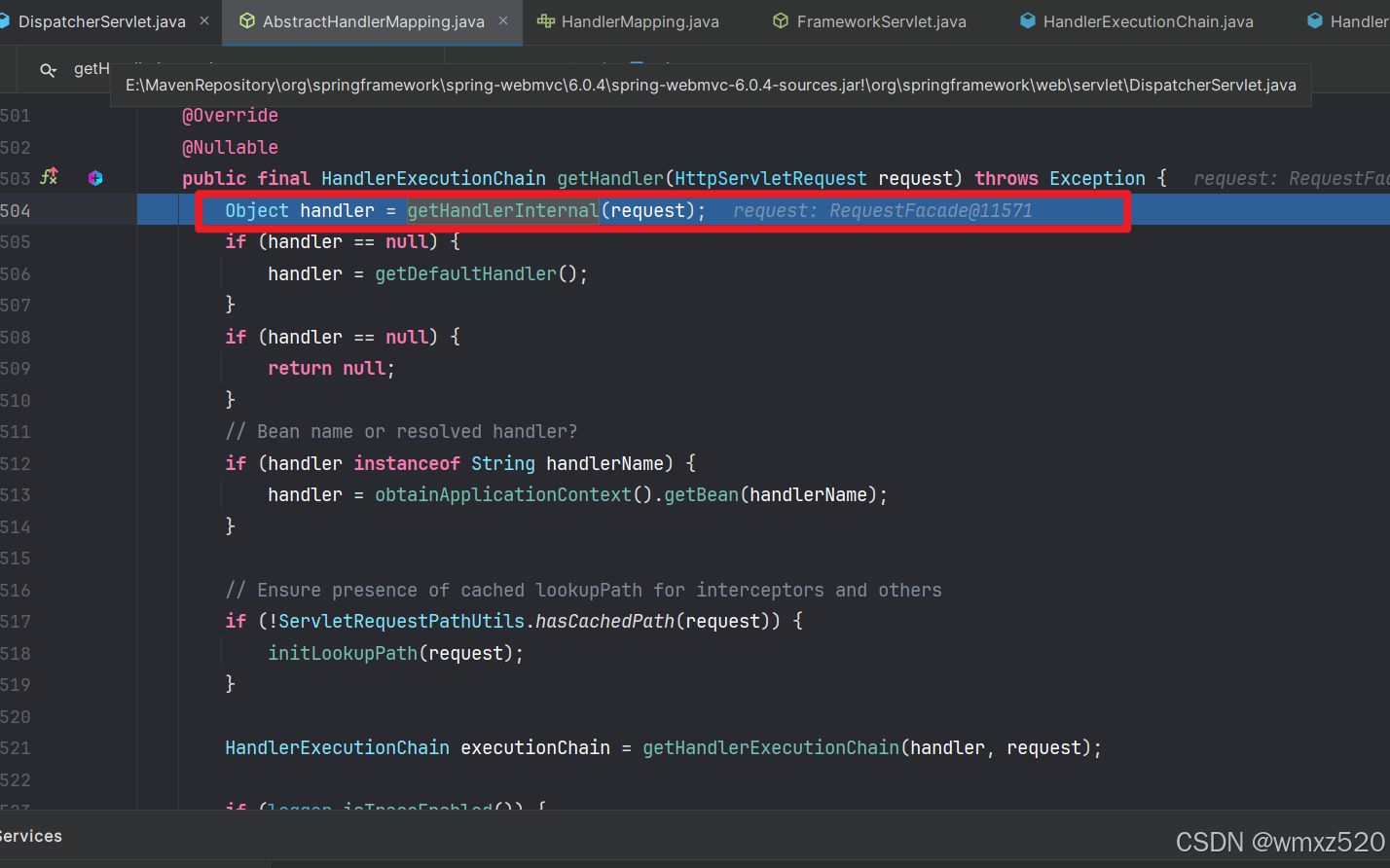Image resolution: width=1390 pixels, height=868 pixels.
Task: Click the comment about cached lookupPath
Action: click(x=583, y=590)
